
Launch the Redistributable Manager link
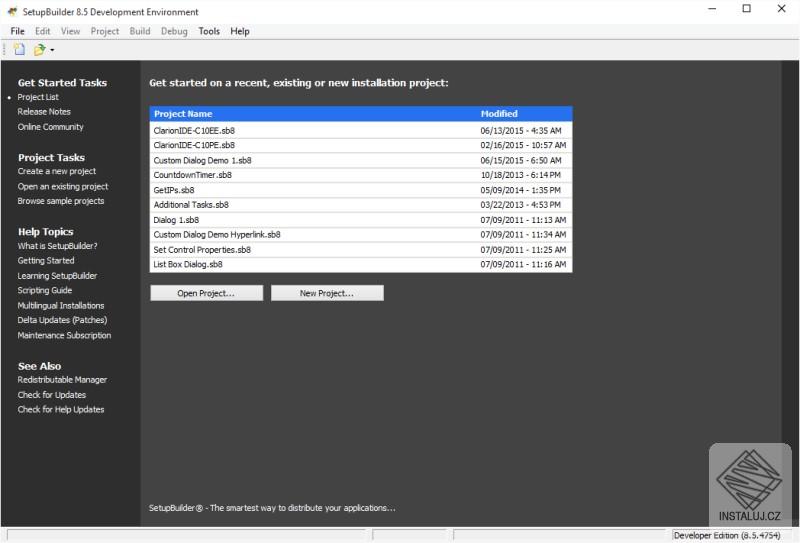(x=62, y=380)
